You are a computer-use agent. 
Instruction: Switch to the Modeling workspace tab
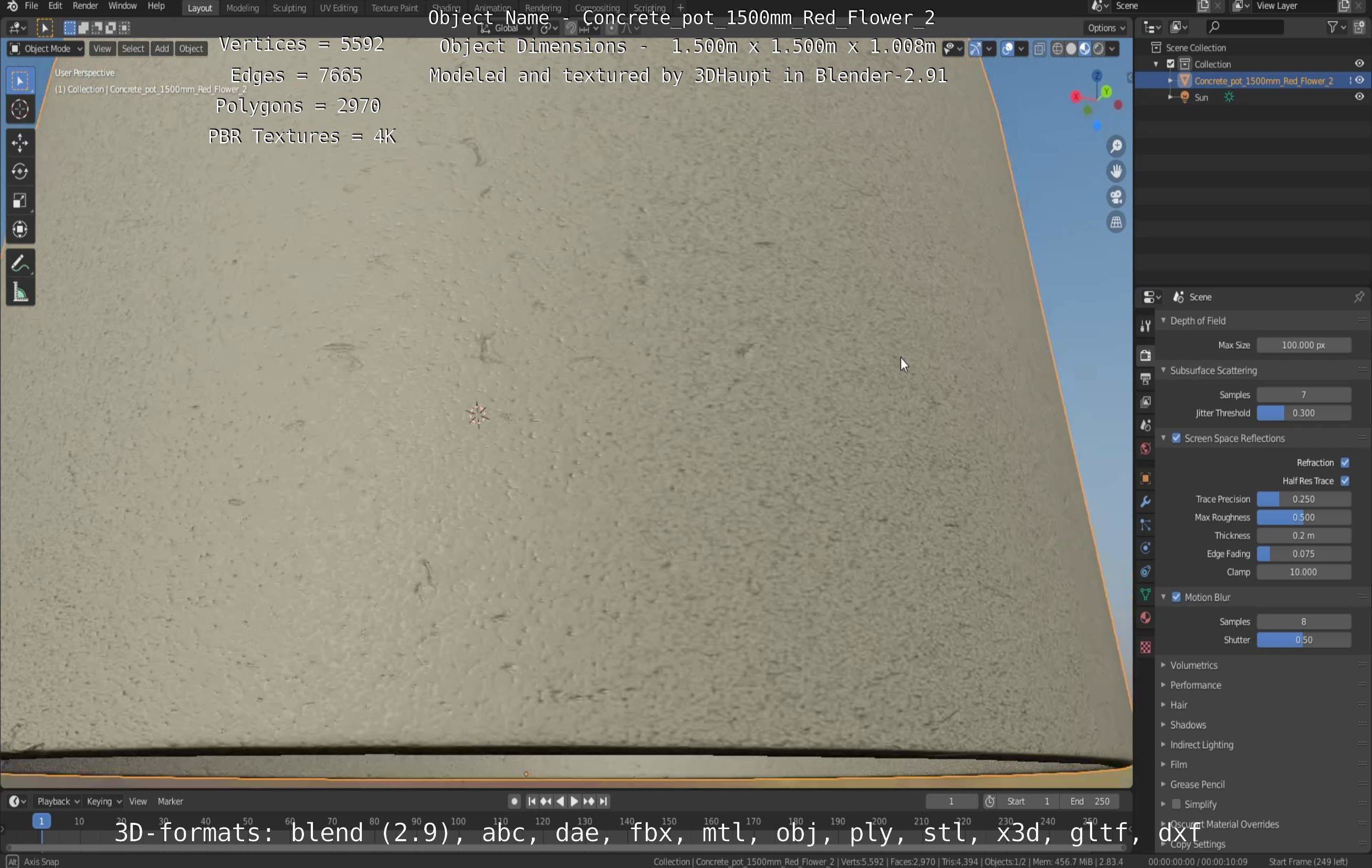pos(243,8)
